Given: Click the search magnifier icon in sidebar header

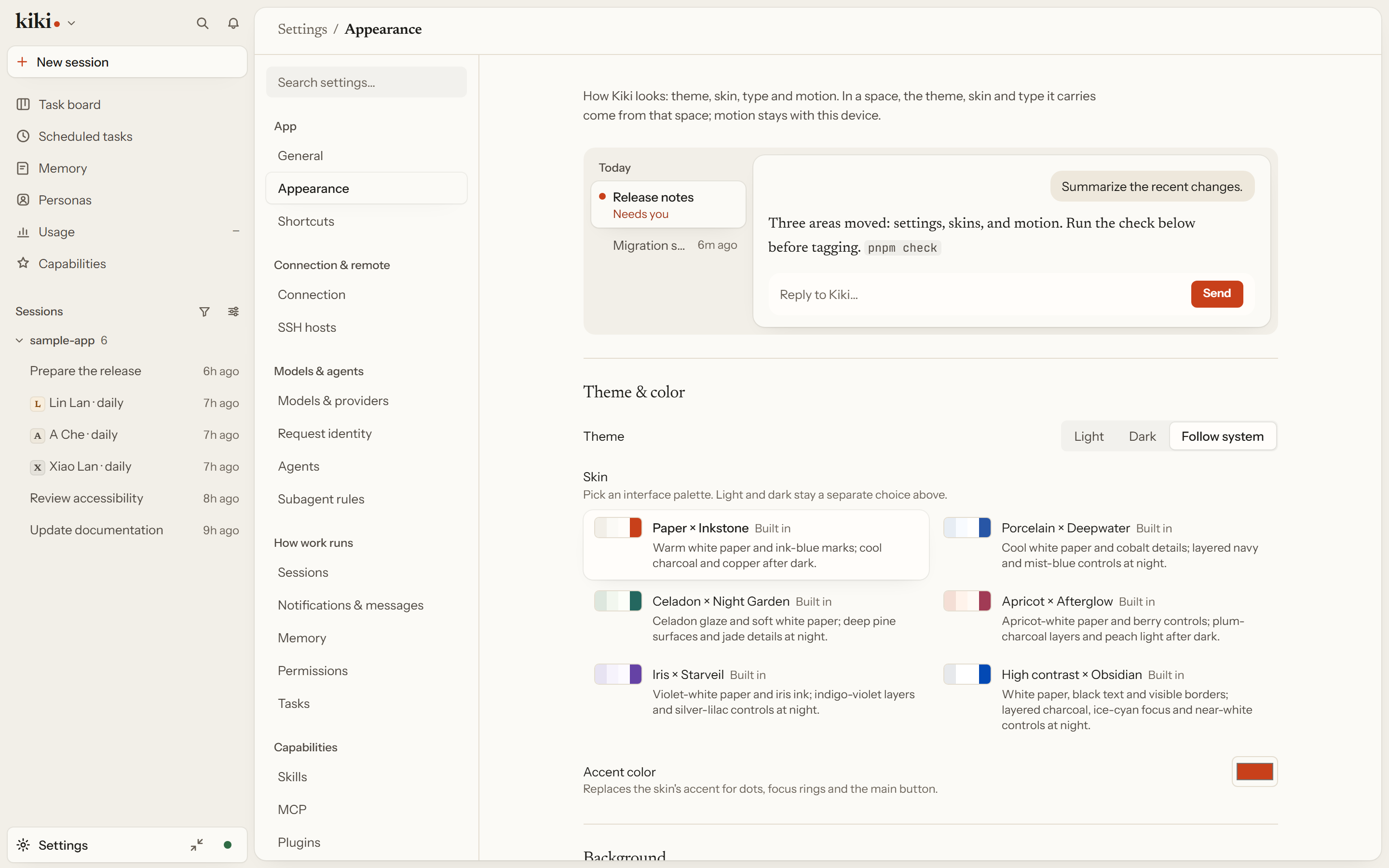Looking at the screenshot, I should click(202, 24).
